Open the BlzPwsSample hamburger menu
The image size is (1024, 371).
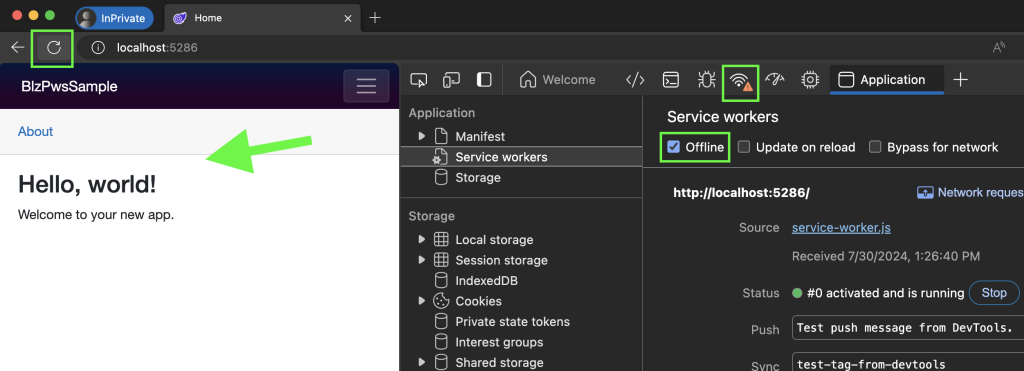click(x=366, y=86)
